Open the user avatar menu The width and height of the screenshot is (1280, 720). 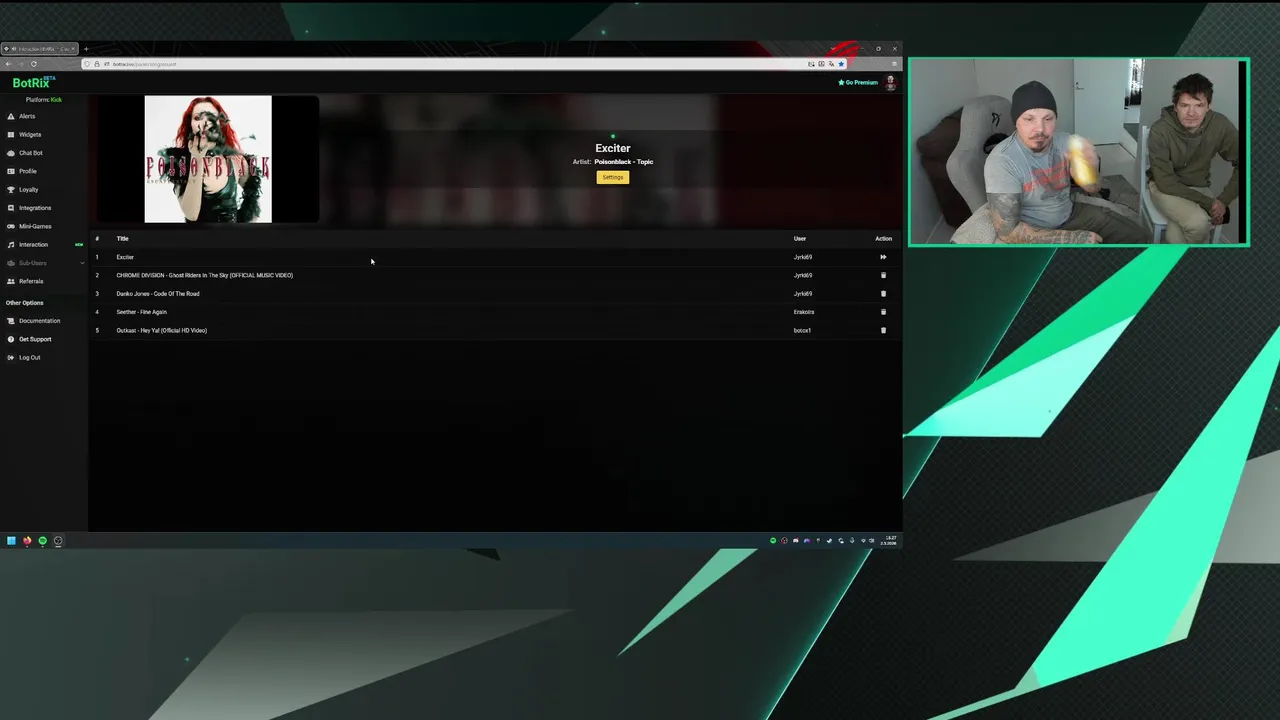coord(890,83)
